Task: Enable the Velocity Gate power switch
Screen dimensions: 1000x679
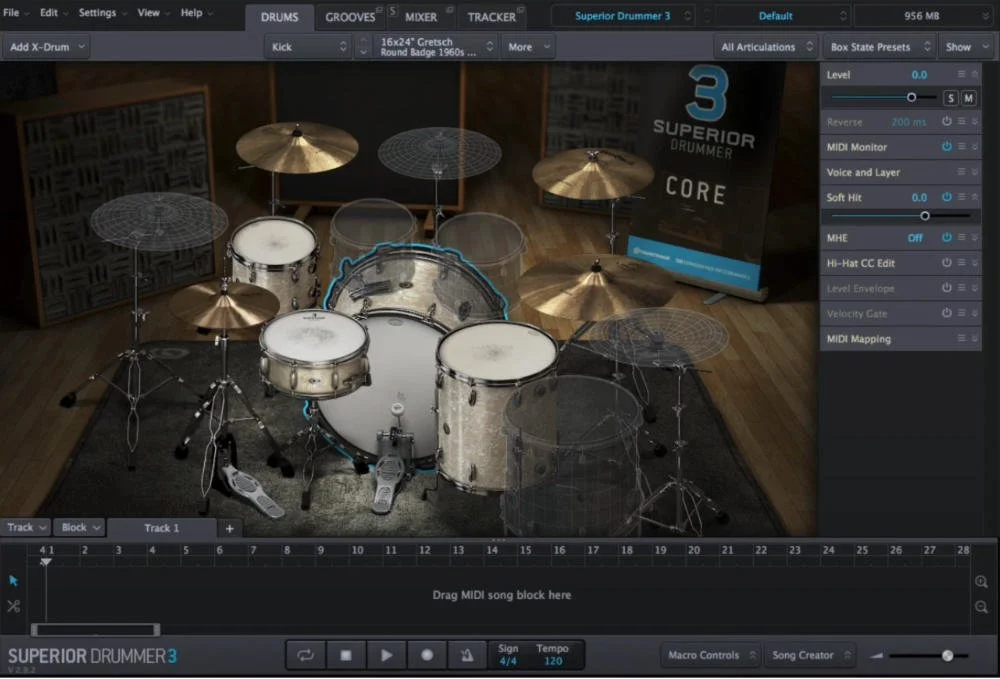Action: coord(946,313)
